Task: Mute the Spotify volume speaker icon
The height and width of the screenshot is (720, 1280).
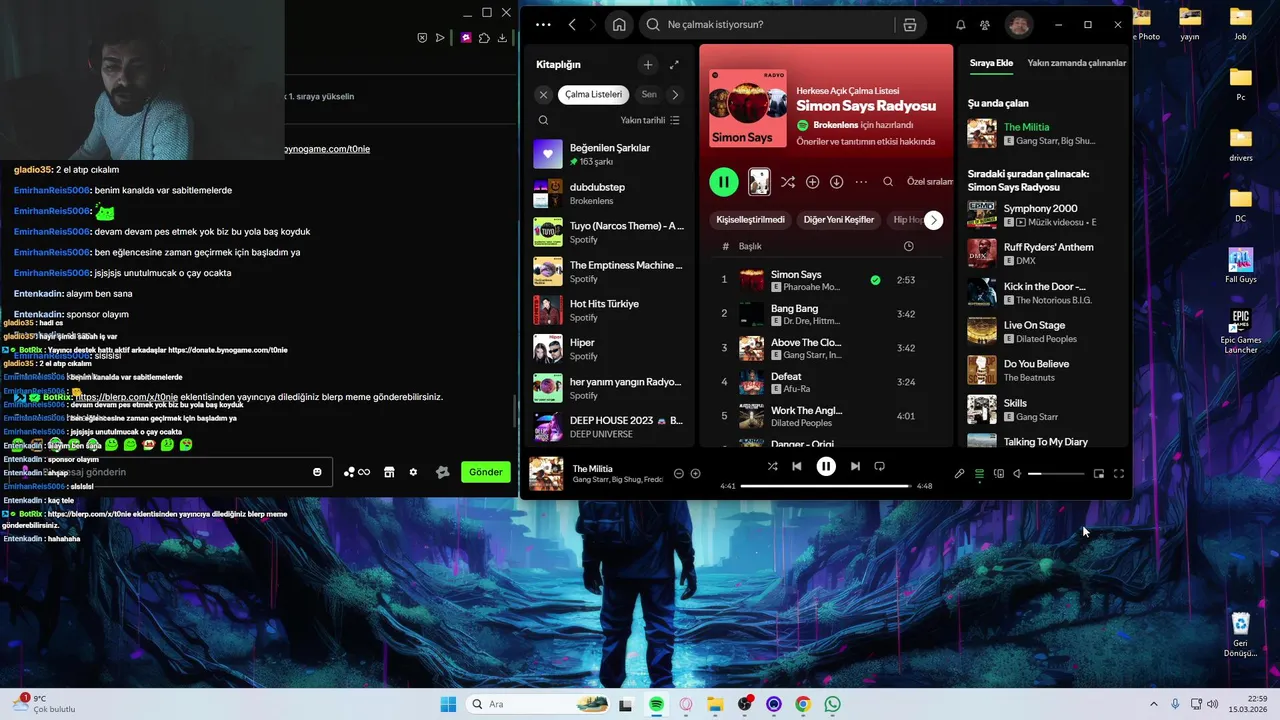Action: click(1017, 474)
